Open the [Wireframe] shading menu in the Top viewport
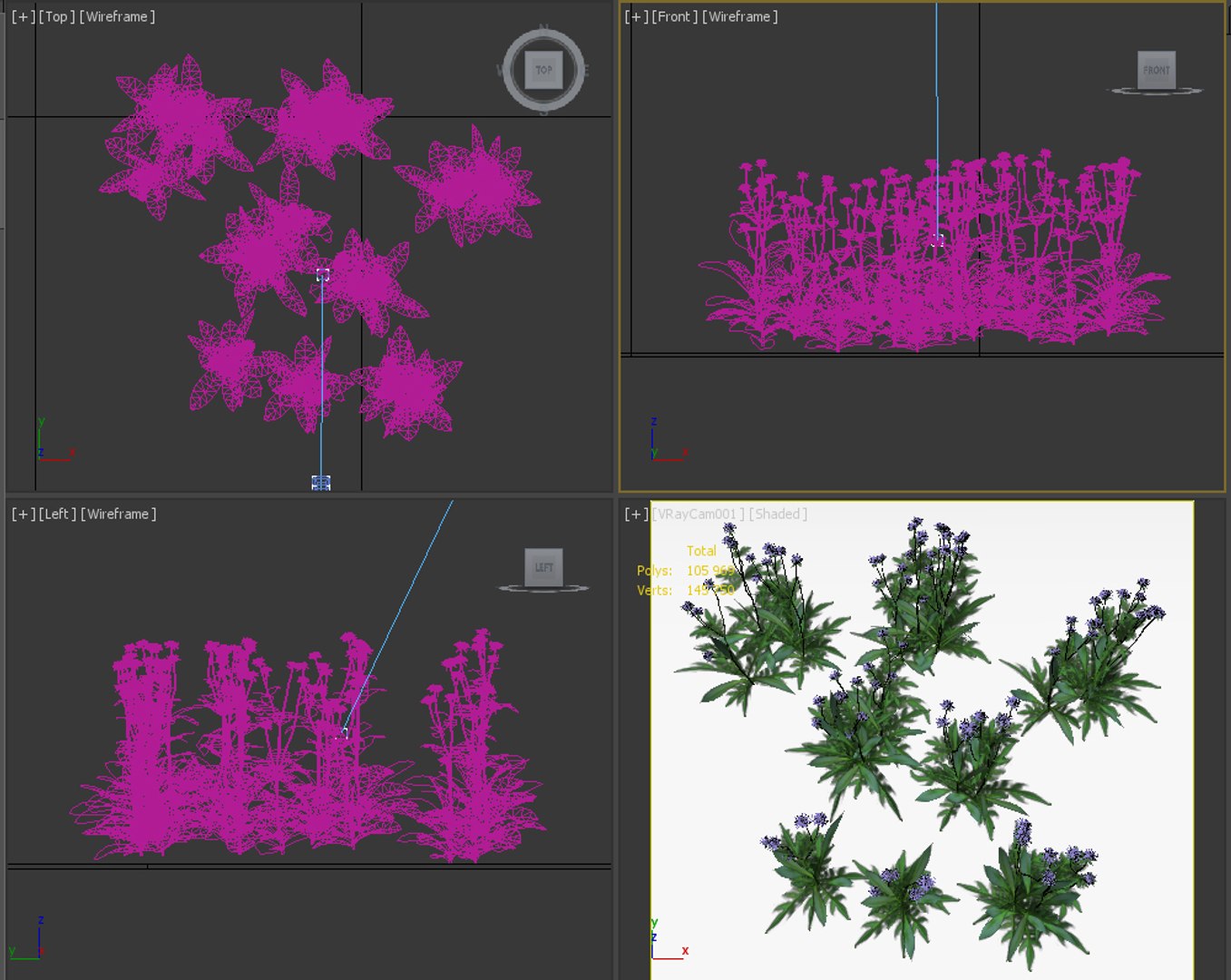 tap(117, 16)
